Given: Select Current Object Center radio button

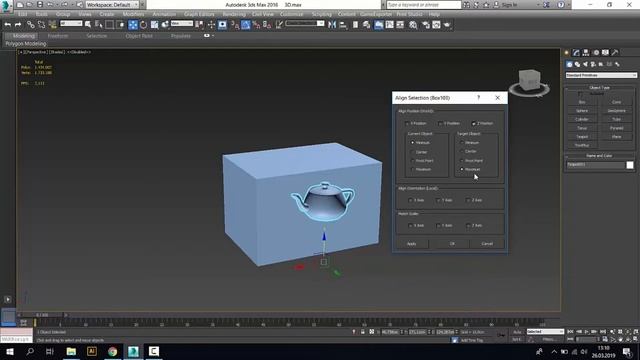Looking at the screenshot, I should pos(413,152).
